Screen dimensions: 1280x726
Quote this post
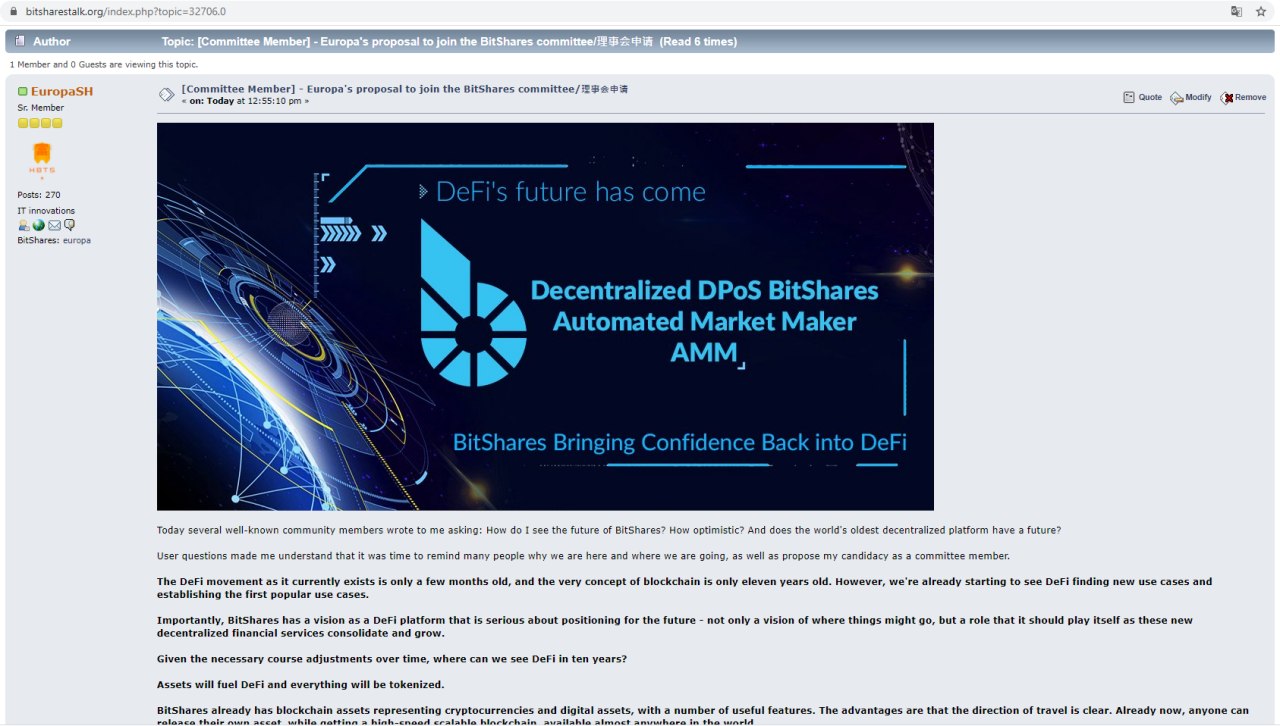(x=1143, y=97)
